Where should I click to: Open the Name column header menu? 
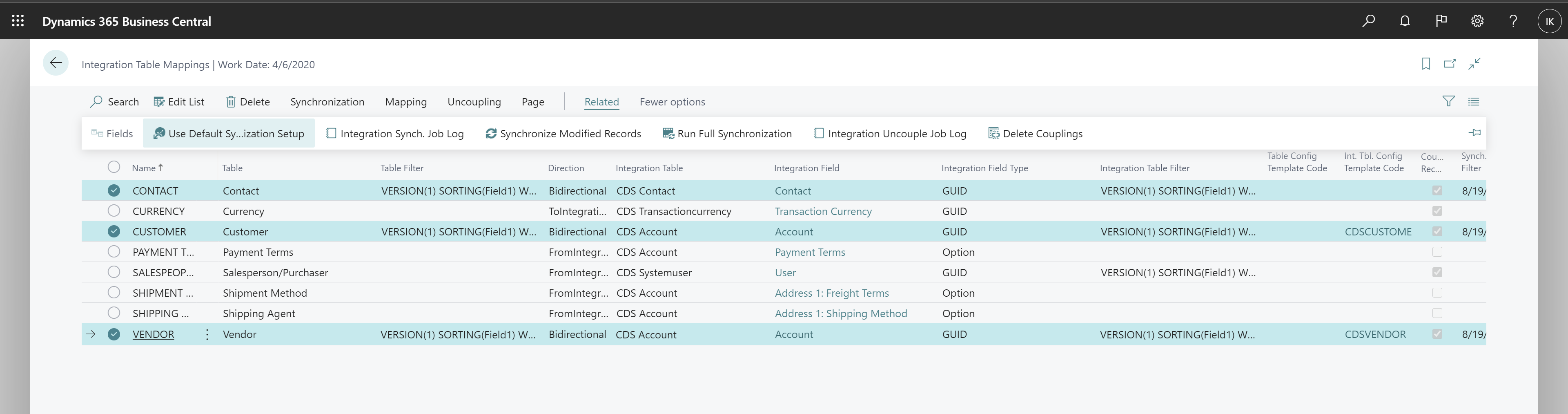tap(145, 168)
